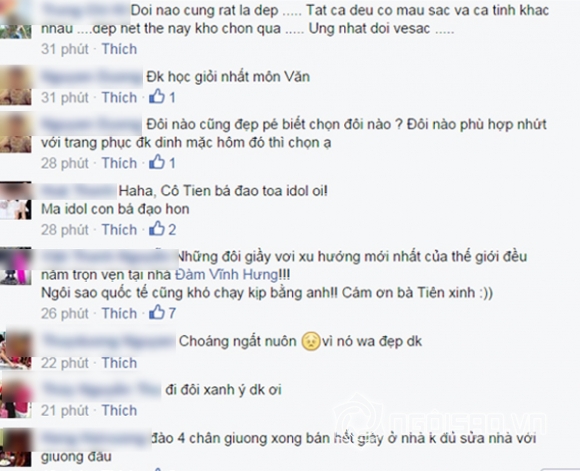
Task: Click the 22 phút timestamp
Action: (x=65, y=363)
